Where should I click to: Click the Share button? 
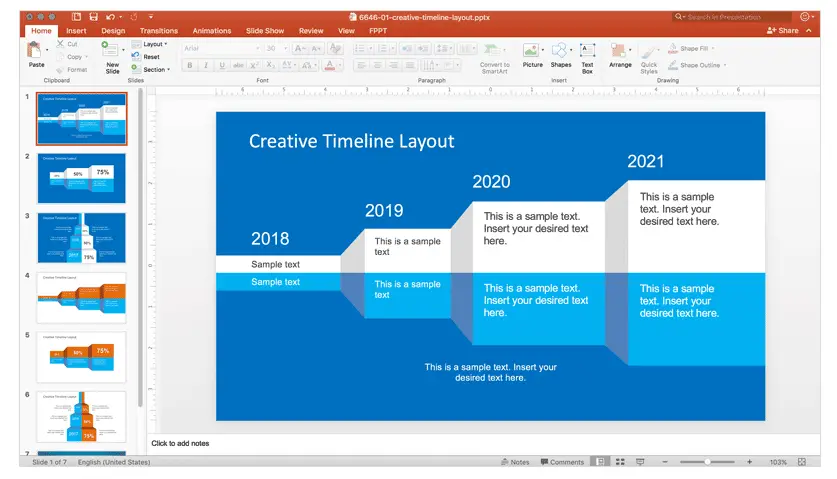coord(783,30)
